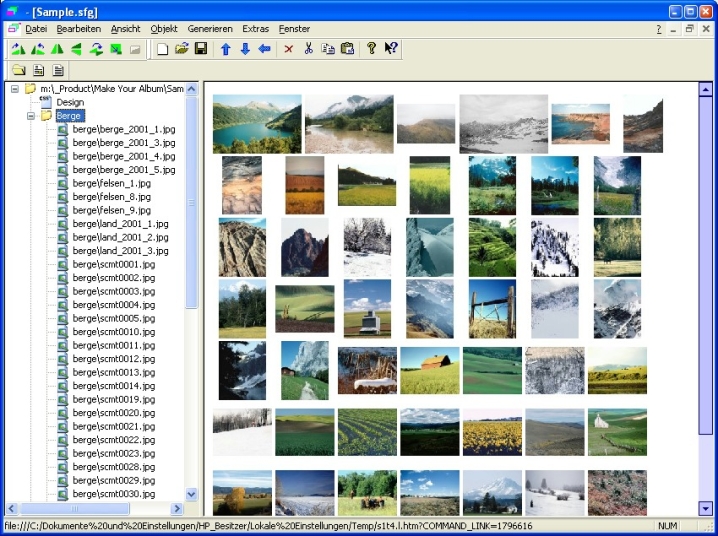Click the blue up arrow icon
Screen dimensions: 718x536
[x=226, y=49]
